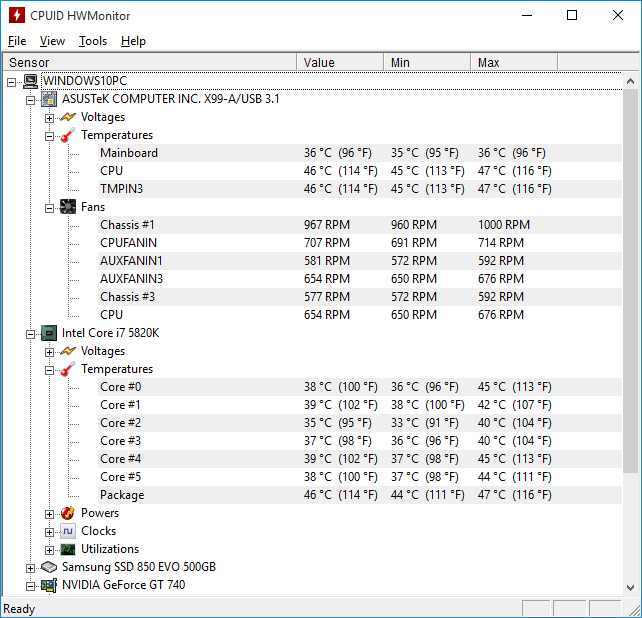Click the Sensor column header
The height and width of the screenshot is (618, 642).
tap(149, 62)
